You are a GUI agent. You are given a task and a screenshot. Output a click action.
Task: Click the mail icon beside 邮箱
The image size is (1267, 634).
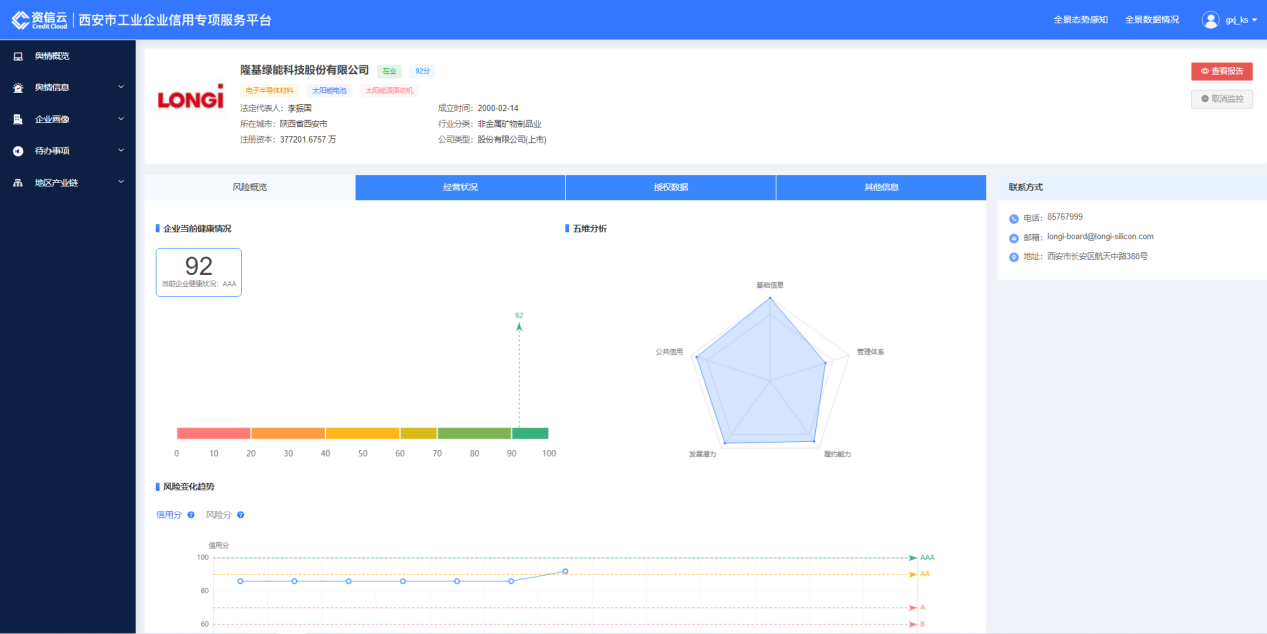coord(1013,238)
